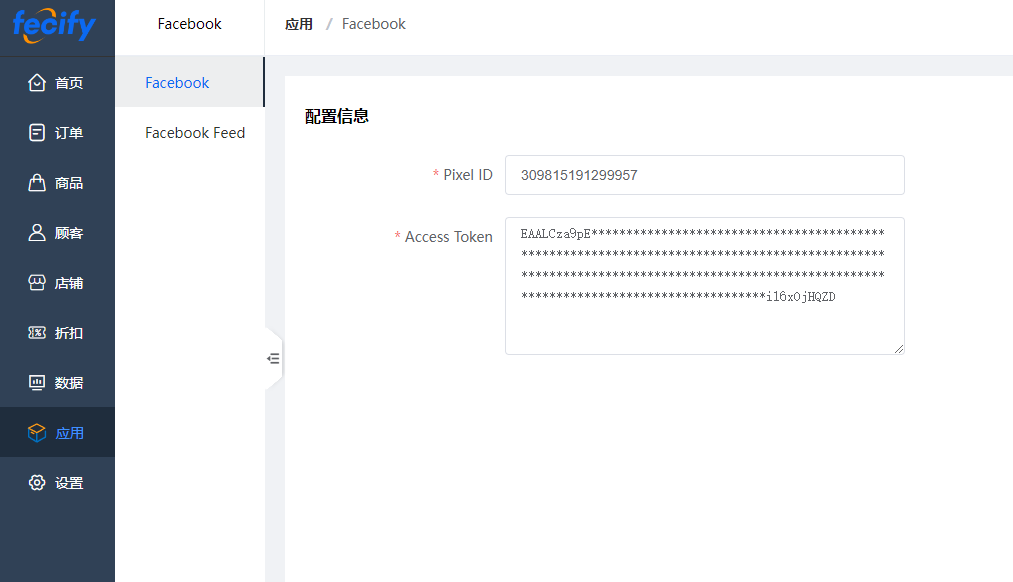Viewport: 1013px width, 582px height.
Task: Click the Facebook breadcrumb text
Action: click(373, 24)
